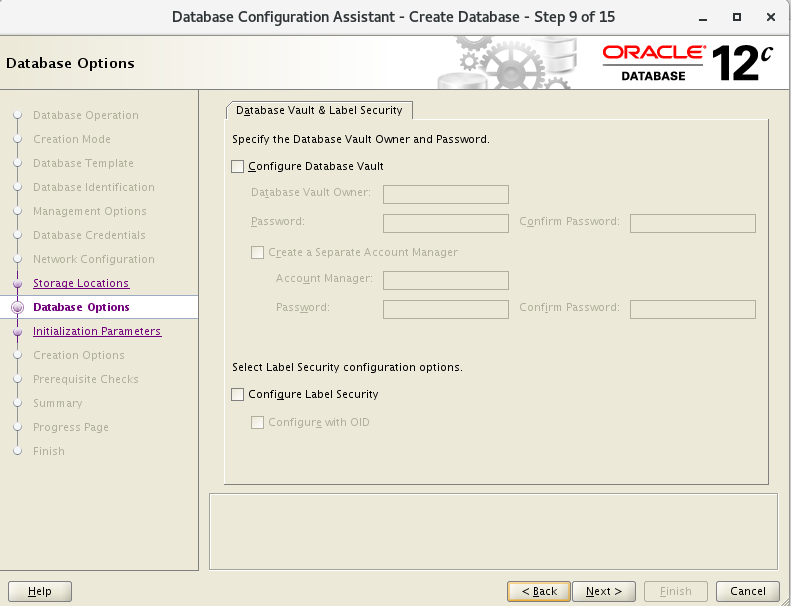The height and width of the screenshot is (606, 791).
Task: Toggle Create a Separate Account Manager
Action: pos(258,253)
